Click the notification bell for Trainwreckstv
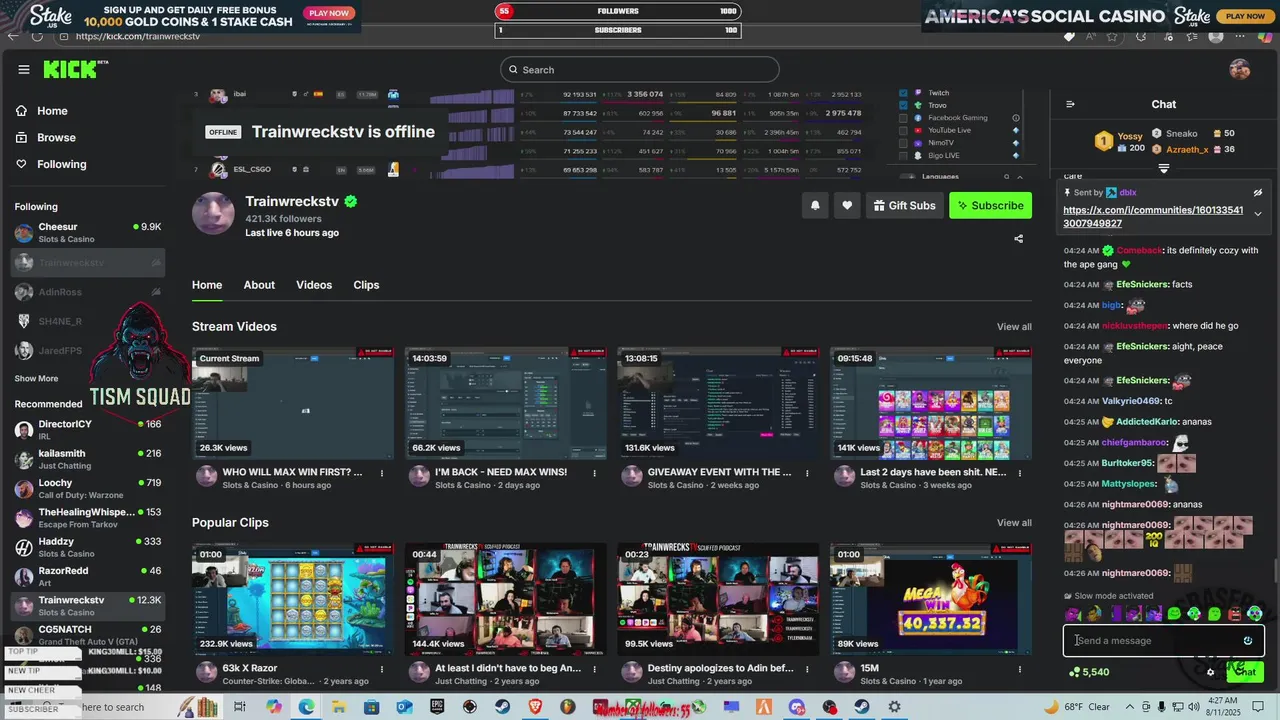The height and width of the screenshot is (720, 1280). pos(815,205)
